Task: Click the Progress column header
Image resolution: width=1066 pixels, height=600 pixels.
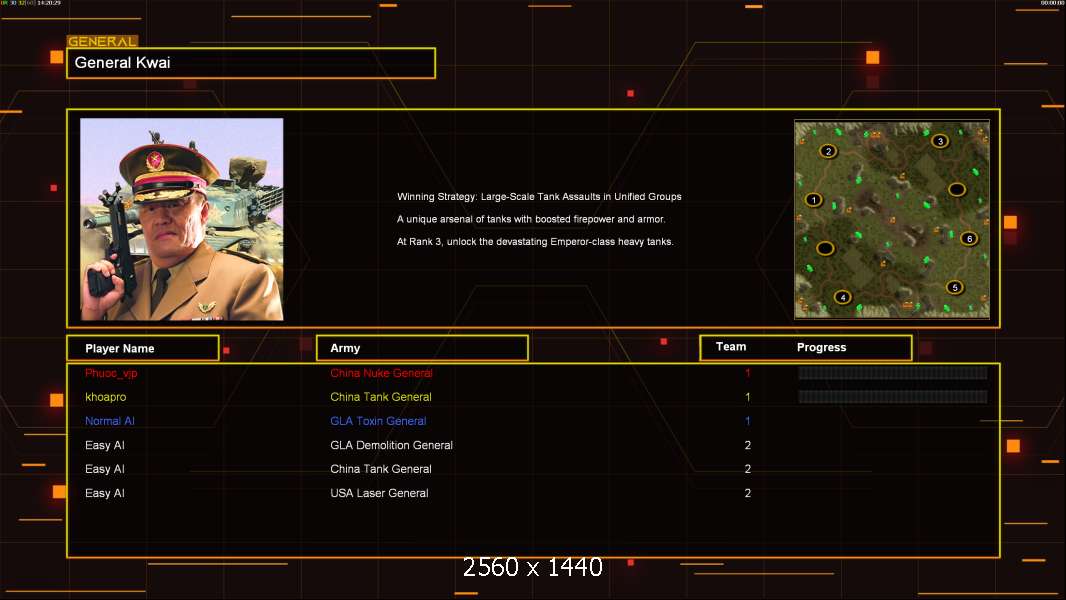Action: [821, 347]
